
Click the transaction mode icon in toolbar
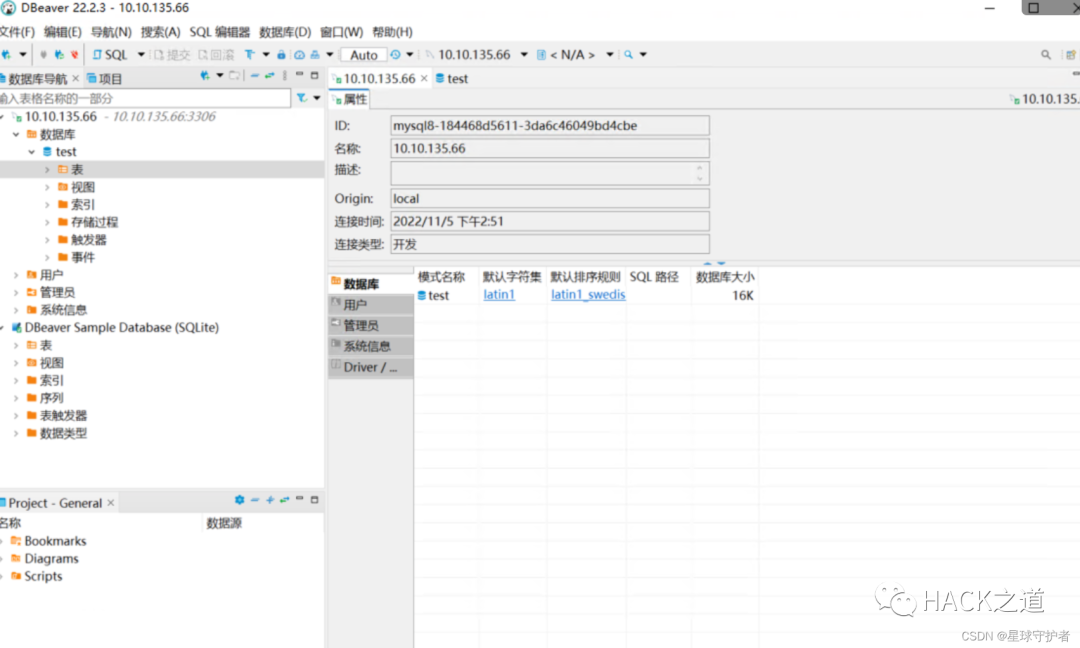click(x=249, y=54)
